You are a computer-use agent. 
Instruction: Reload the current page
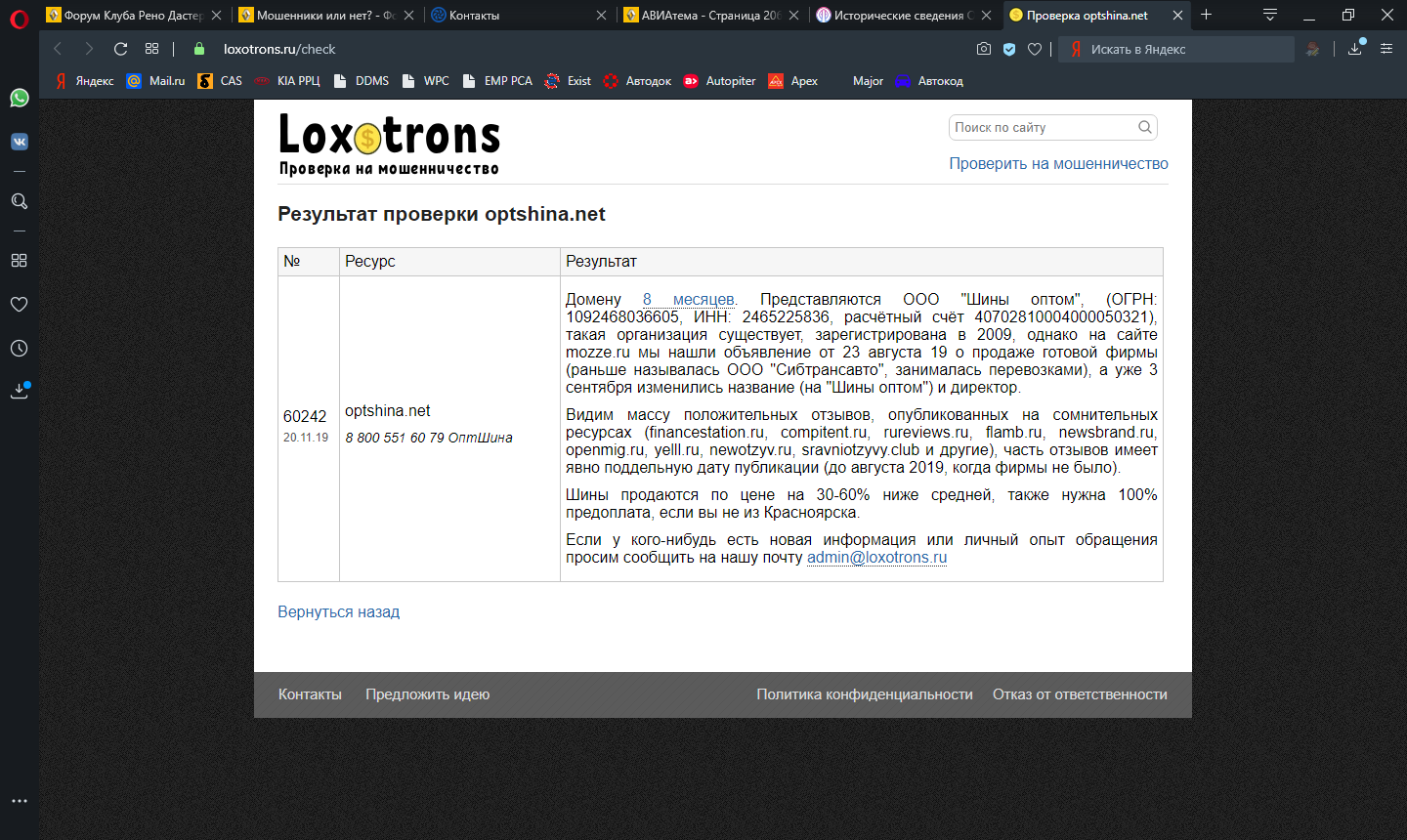pyautogui.click(x=121, y=49)
